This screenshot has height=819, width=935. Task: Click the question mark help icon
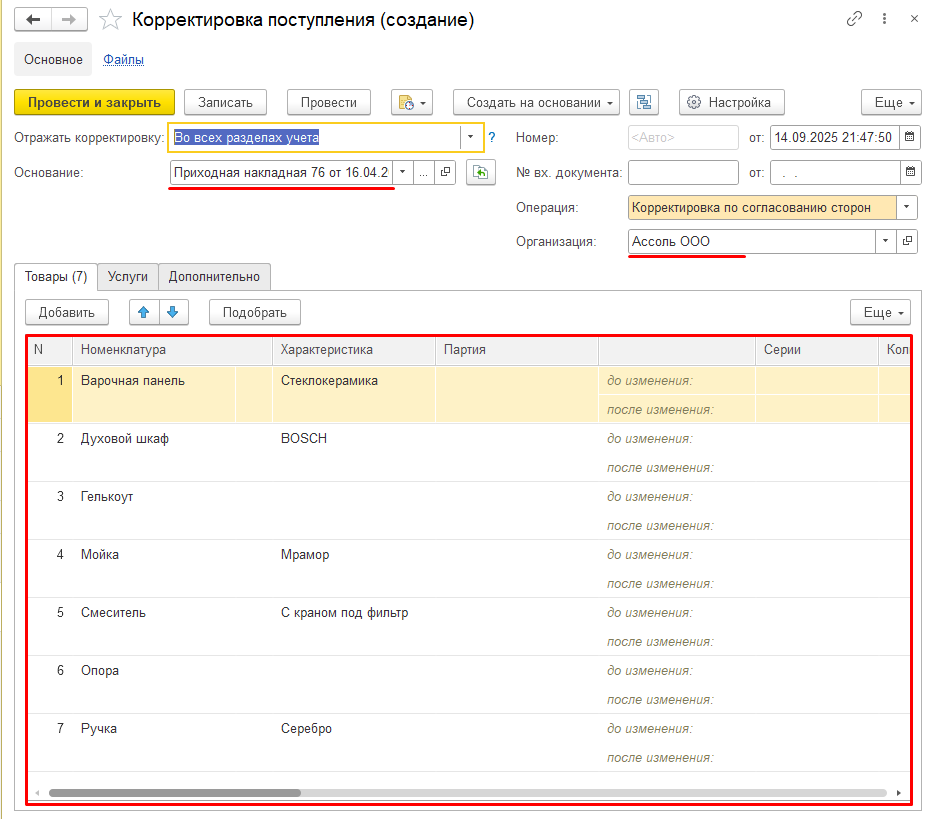(x=492, y=137)
